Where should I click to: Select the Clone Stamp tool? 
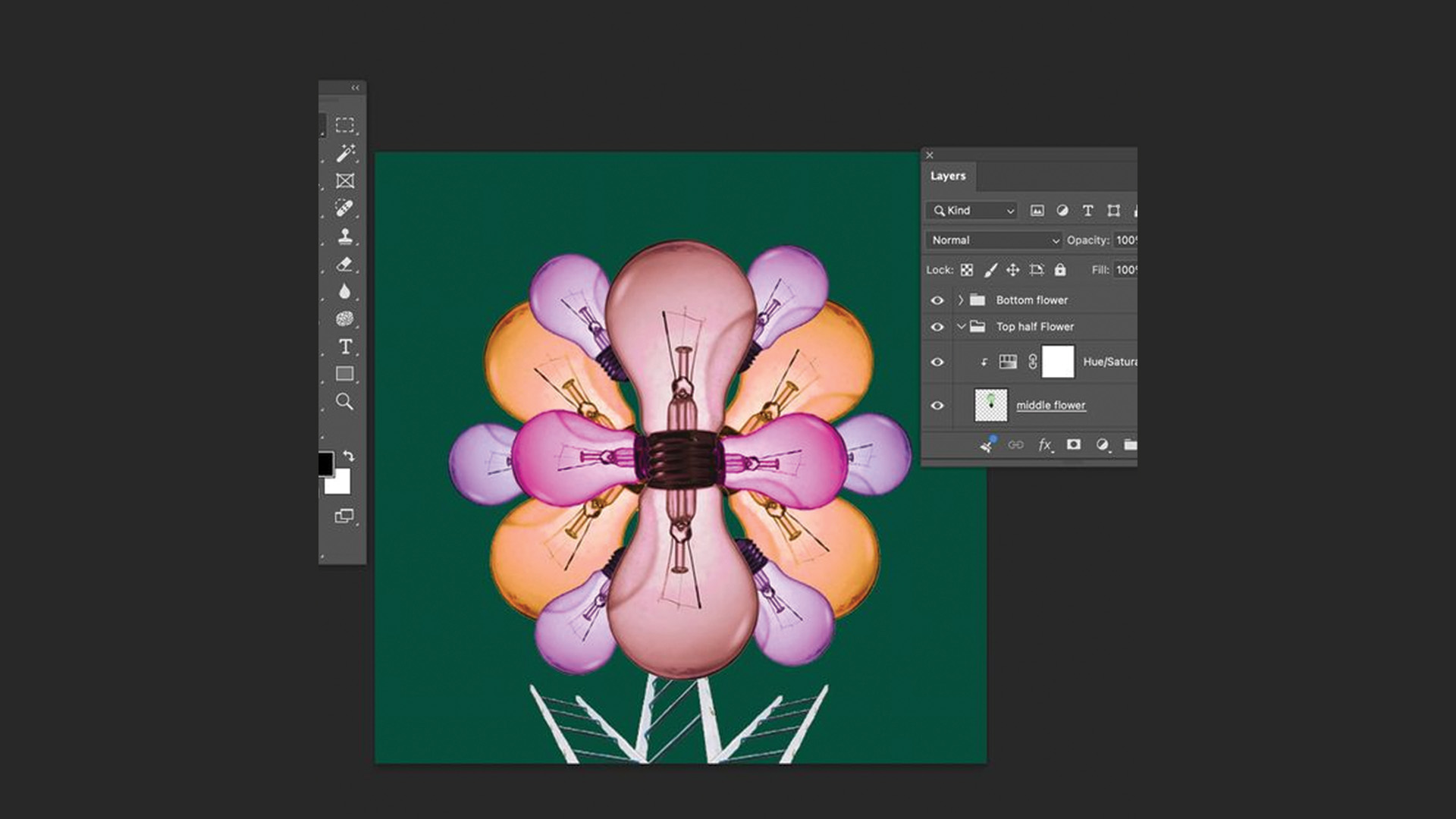pyautogui.click(x=345, y=236)
